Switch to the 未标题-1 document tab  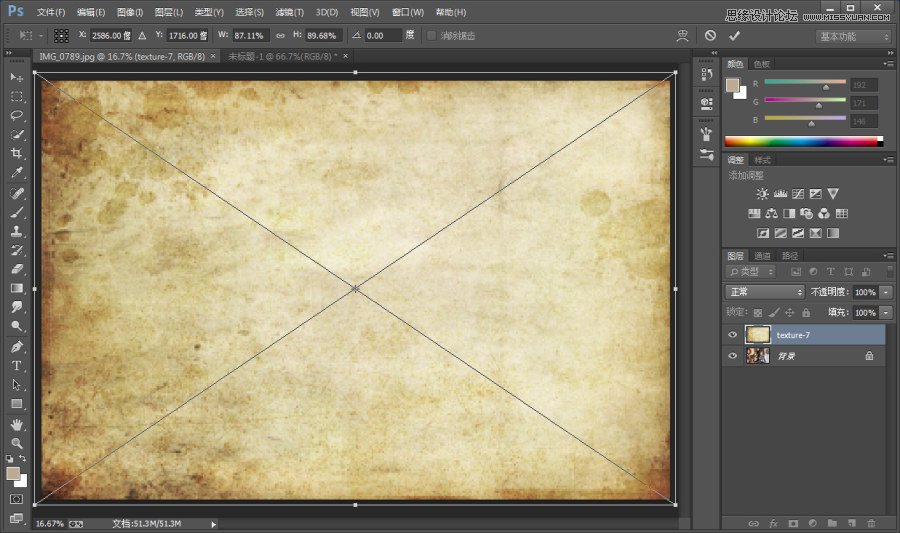(282, 56)
